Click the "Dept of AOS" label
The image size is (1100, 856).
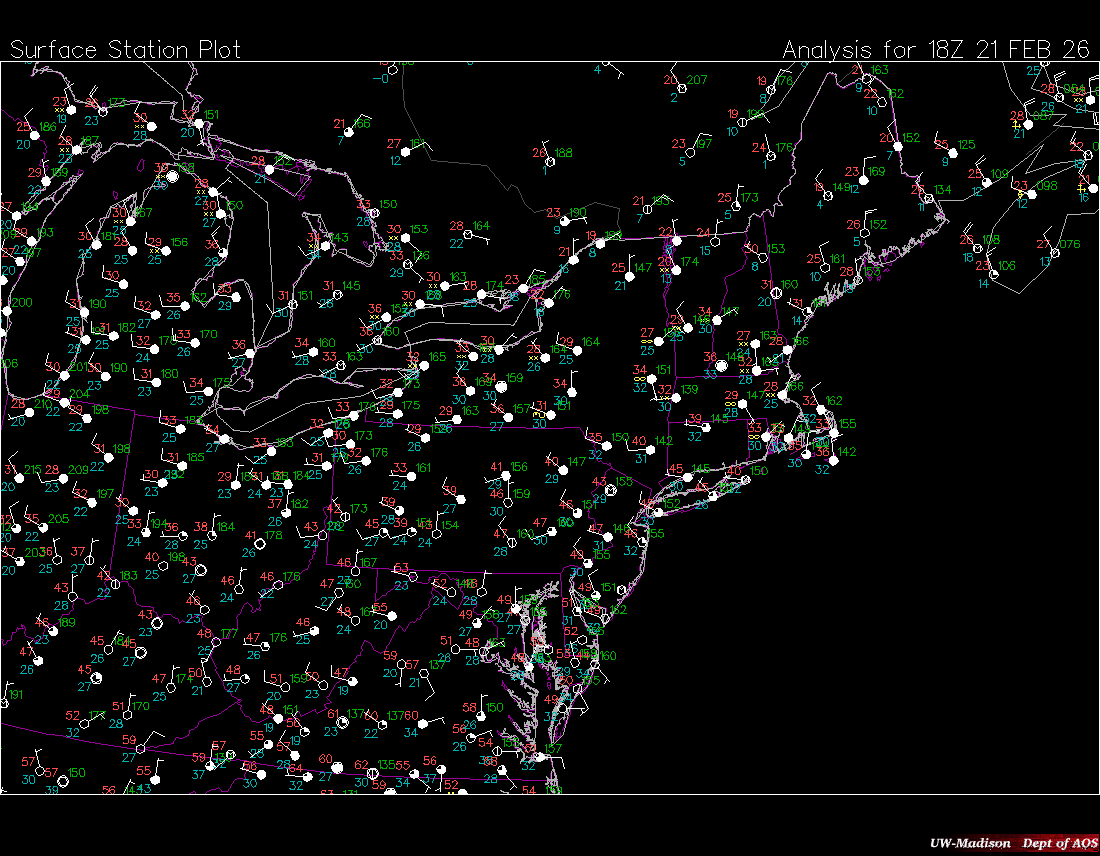(1056, 843)
